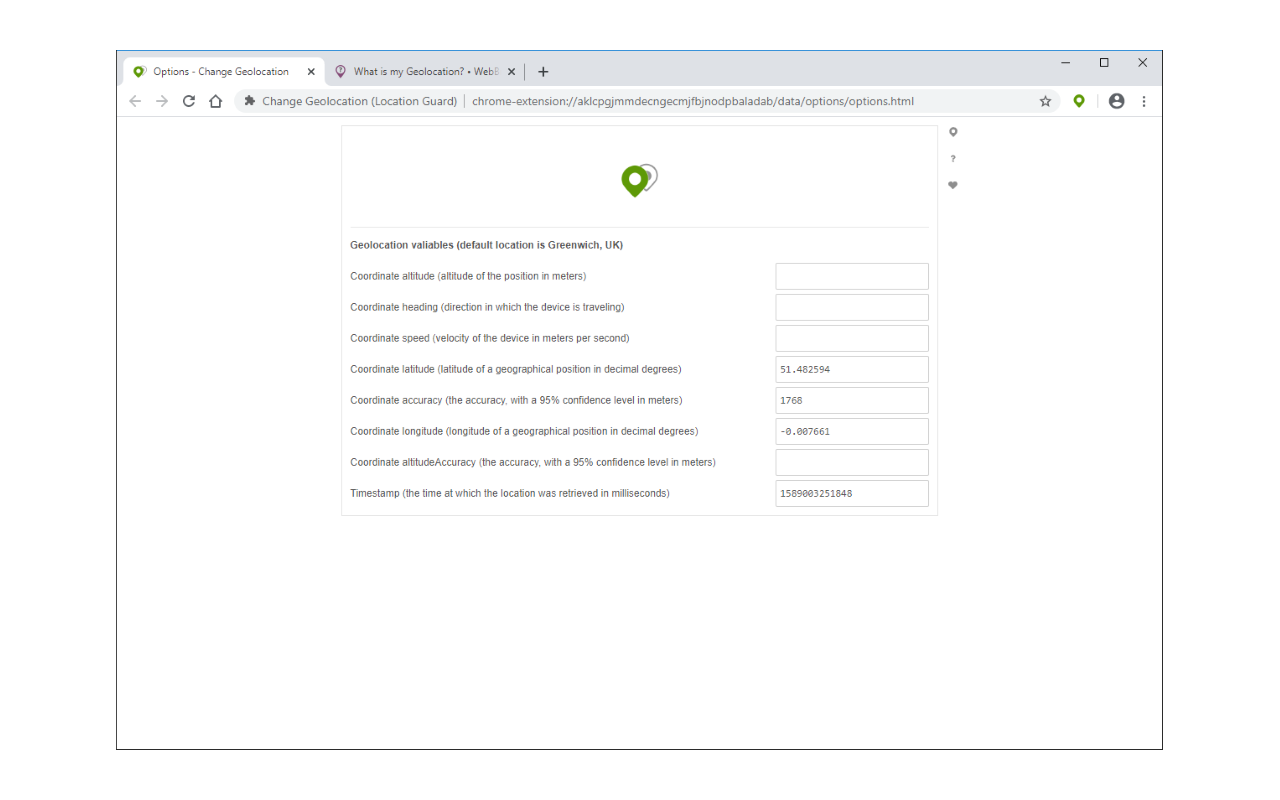Go to the home page icon
The image size is (1280, 800).
pos(215,101)
